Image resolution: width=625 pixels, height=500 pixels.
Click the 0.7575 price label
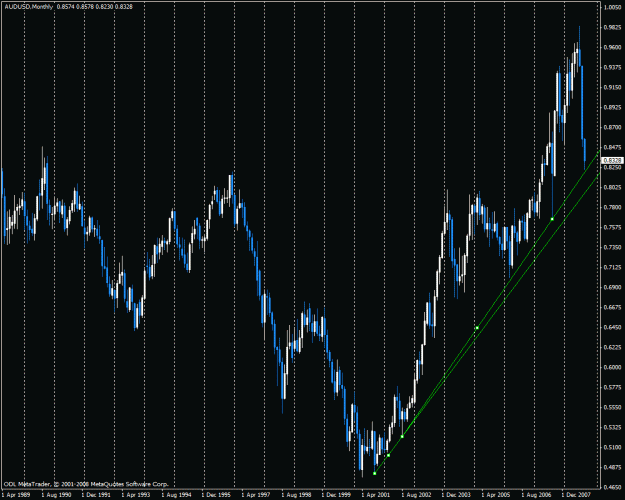coord(613,227)
